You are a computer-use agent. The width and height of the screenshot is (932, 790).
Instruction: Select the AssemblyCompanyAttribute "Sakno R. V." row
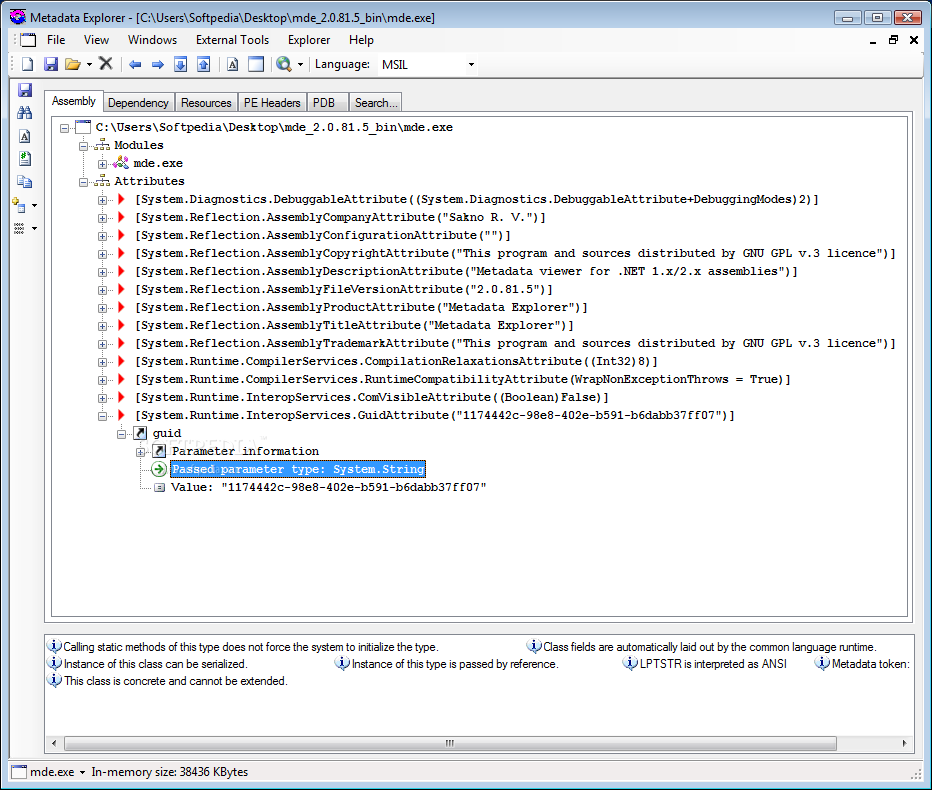341,218
